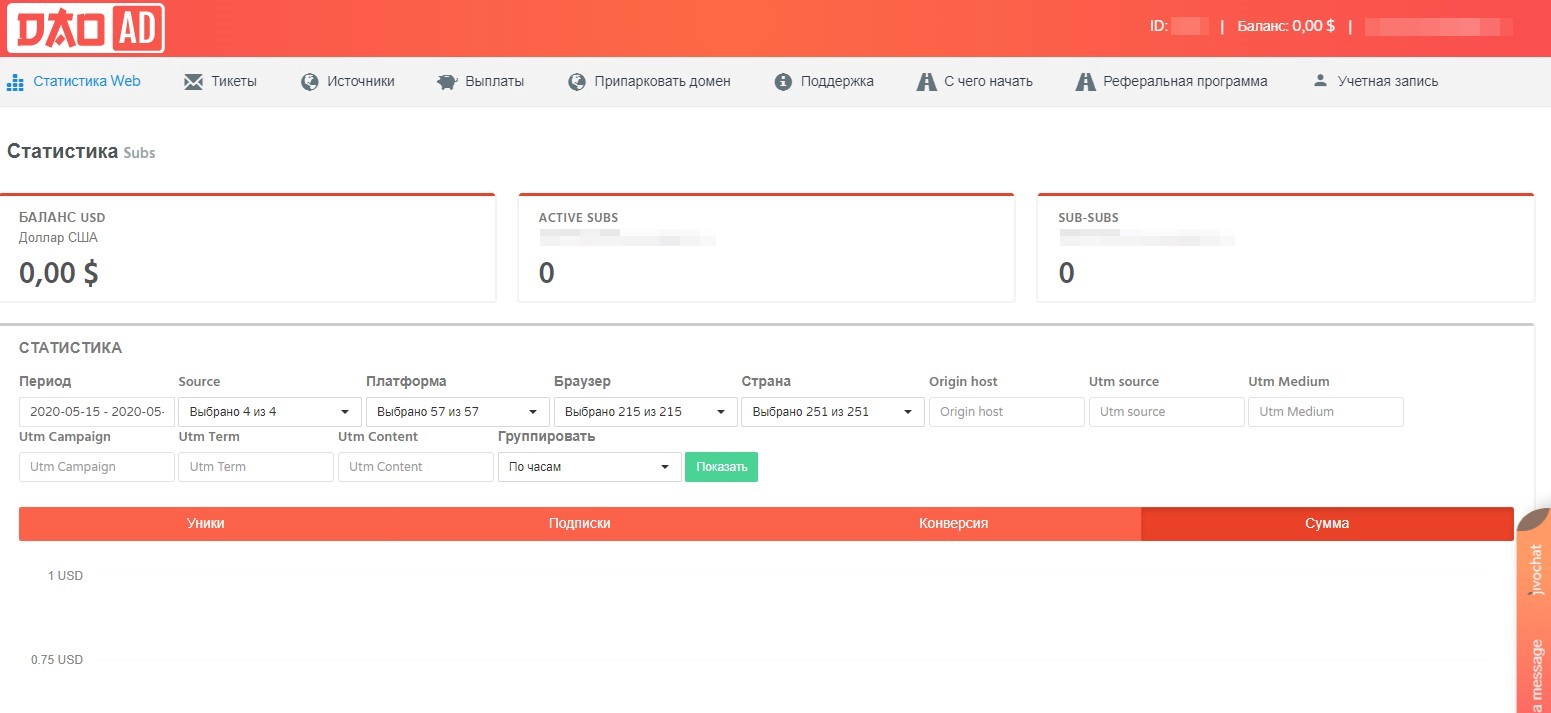Click the road icon beside С чего начать

(926, 82)
